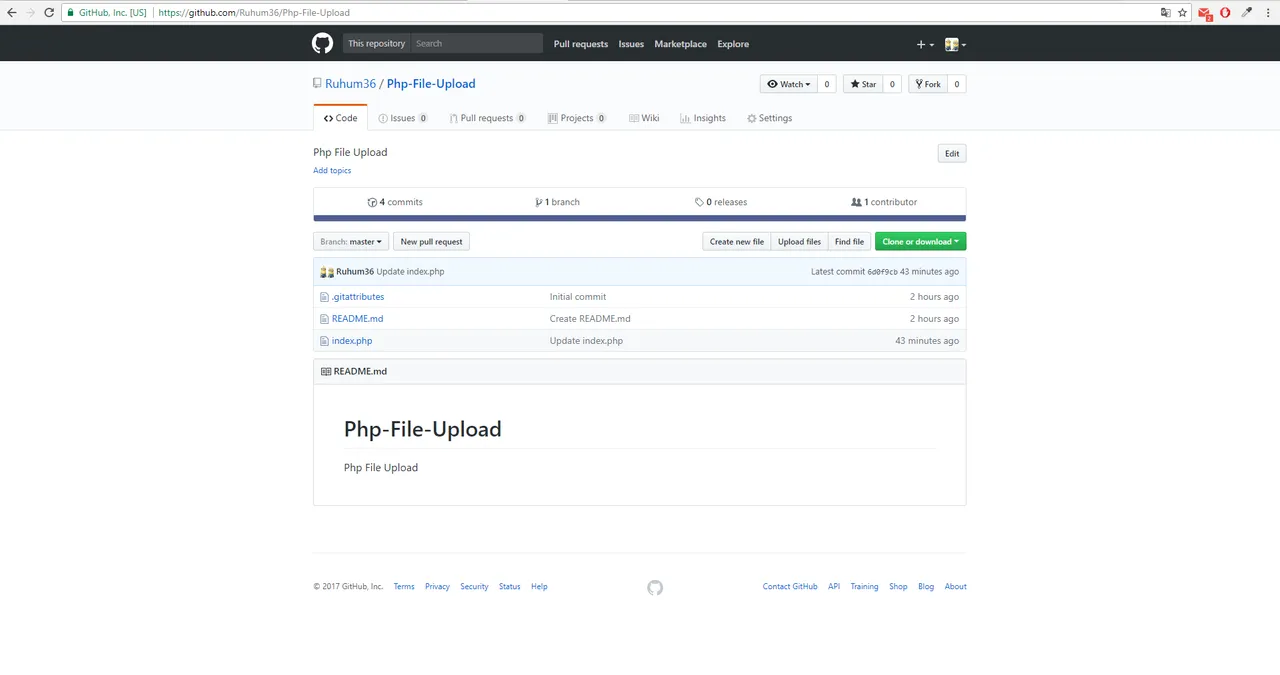This screenshot has height=675, width=1280.
Task: Click the watchers count next to Watch
Action: (827, 84)
